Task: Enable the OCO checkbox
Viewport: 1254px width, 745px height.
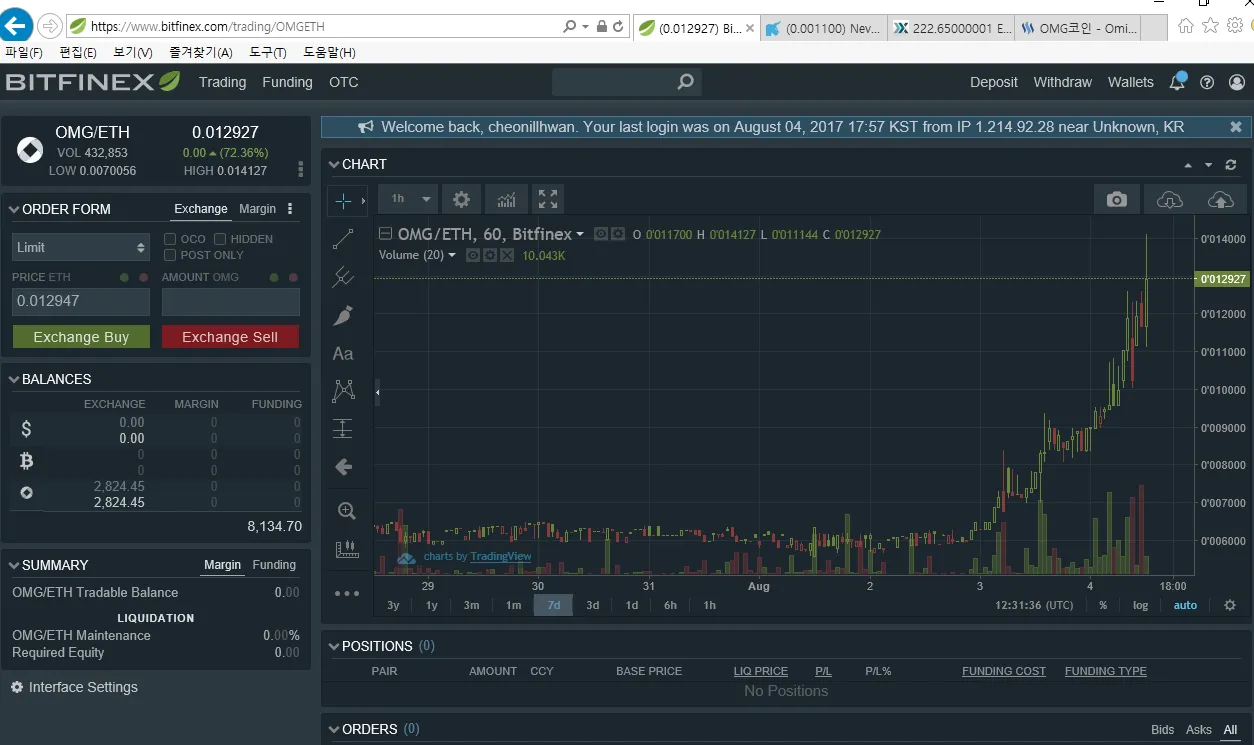Action: [x=170, y=239]
